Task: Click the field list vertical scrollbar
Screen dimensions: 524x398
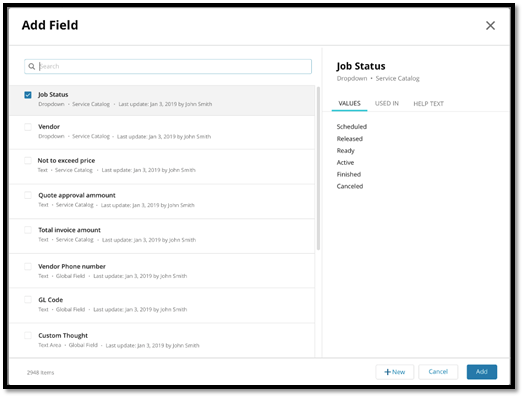Action: click(318, 168)
